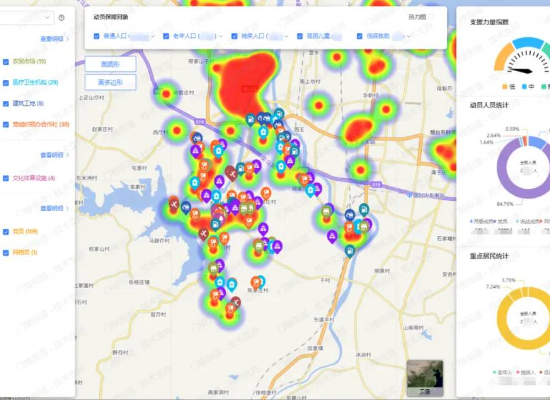This screenshot has height=400, width=550.
Task: Uncheck the 农贸市场 (15) checkbox
Action: pos(6,62)
